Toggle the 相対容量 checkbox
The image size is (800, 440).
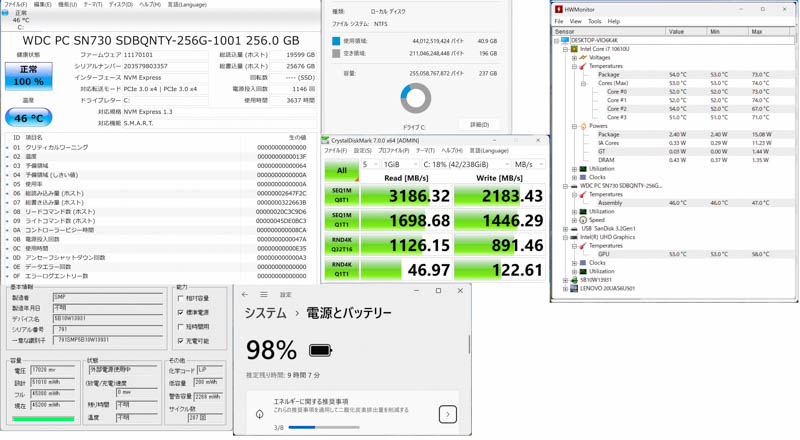click(x=181, y=299)
